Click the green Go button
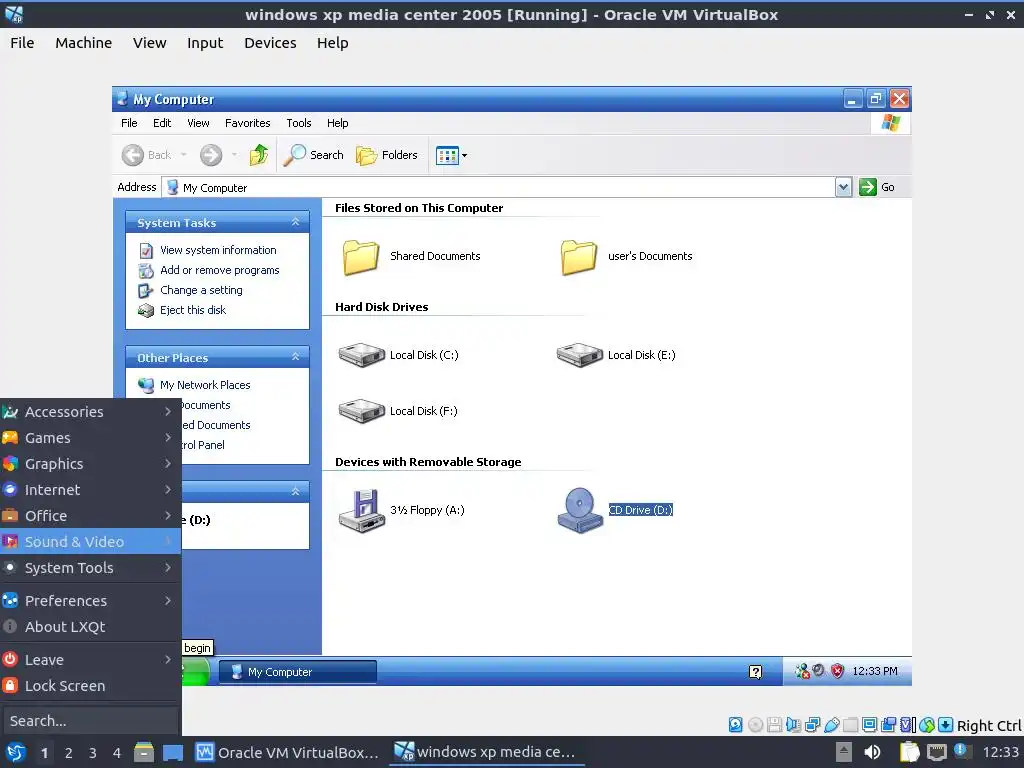 click(876, 187)
